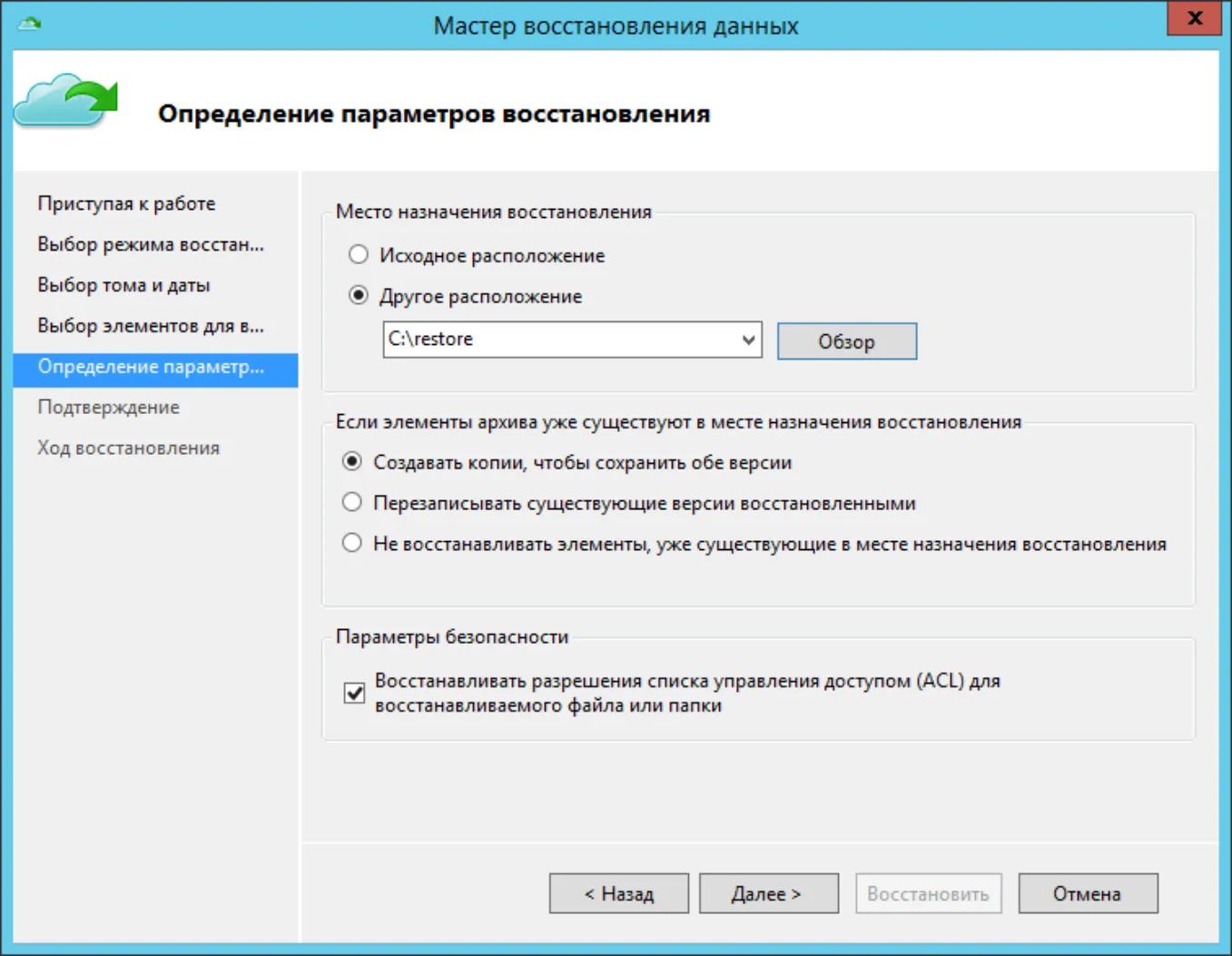The width and height of the screenshot is (1232, 956).
Task: Select the Другое расположение radio button
Action: coord(359,296)
